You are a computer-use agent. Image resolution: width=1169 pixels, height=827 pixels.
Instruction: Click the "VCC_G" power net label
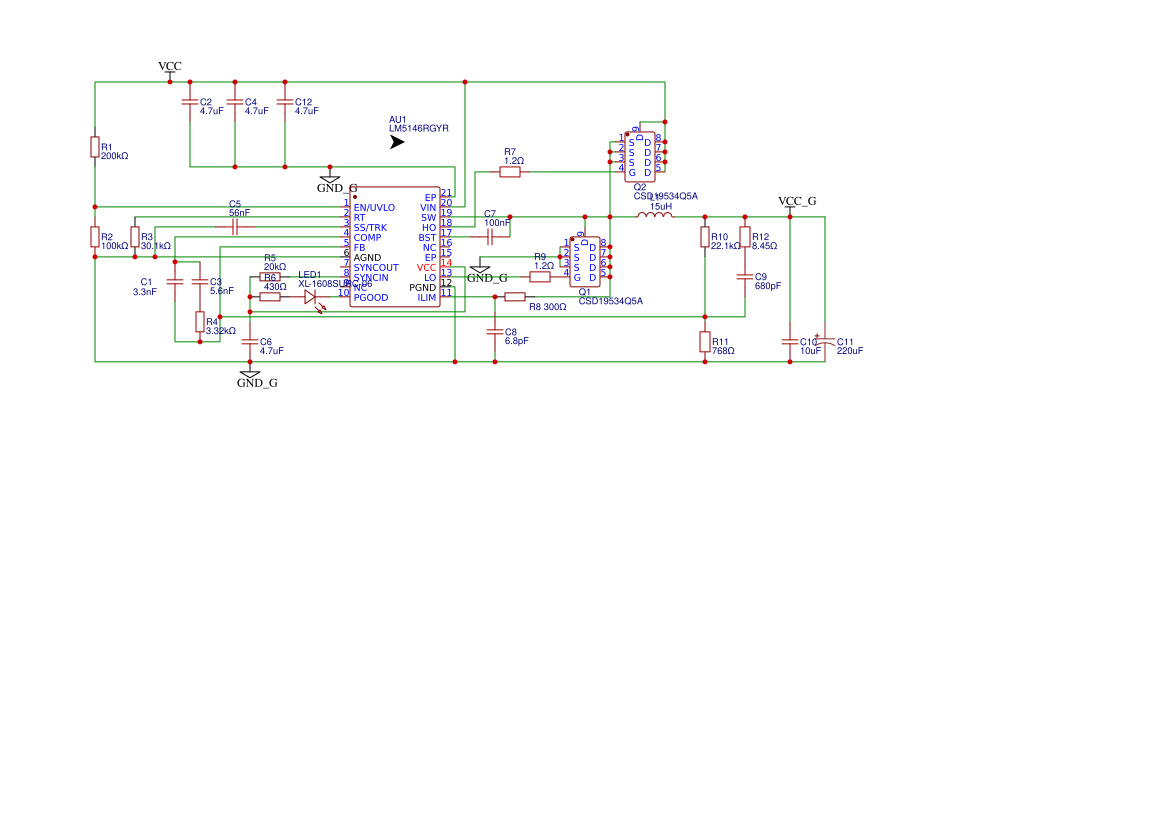coord(797,201)
